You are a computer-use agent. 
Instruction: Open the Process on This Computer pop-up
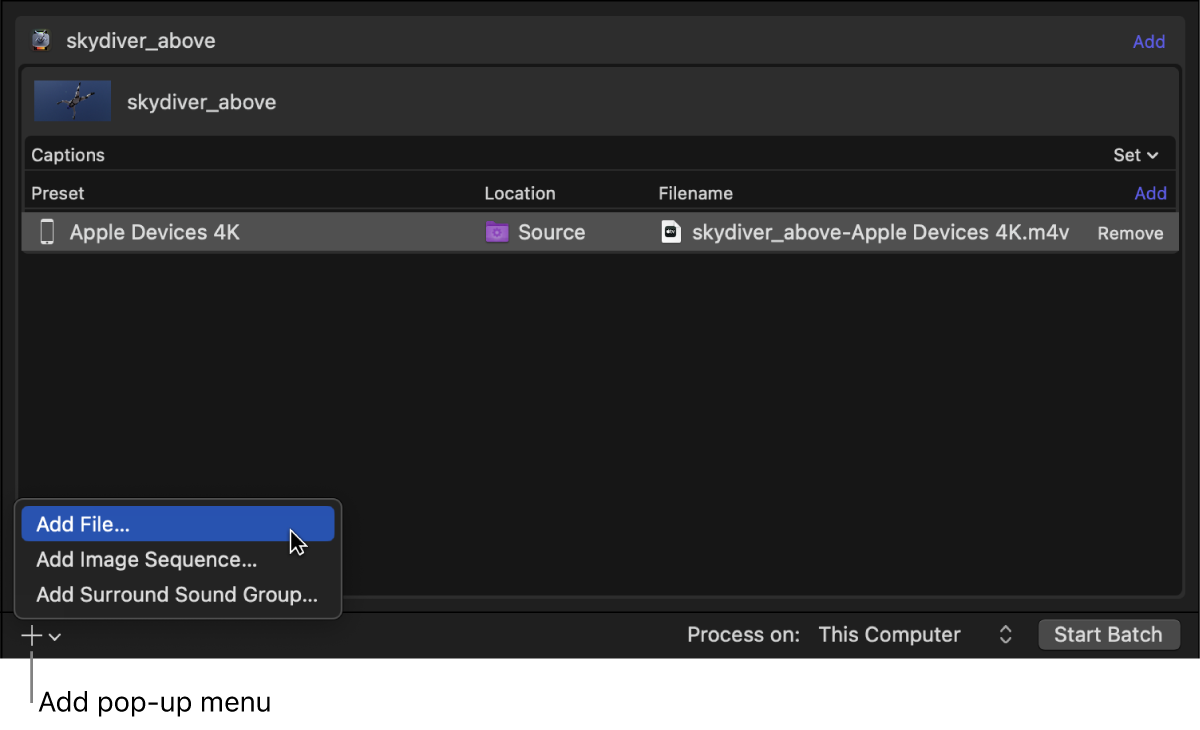click(889, 634)
